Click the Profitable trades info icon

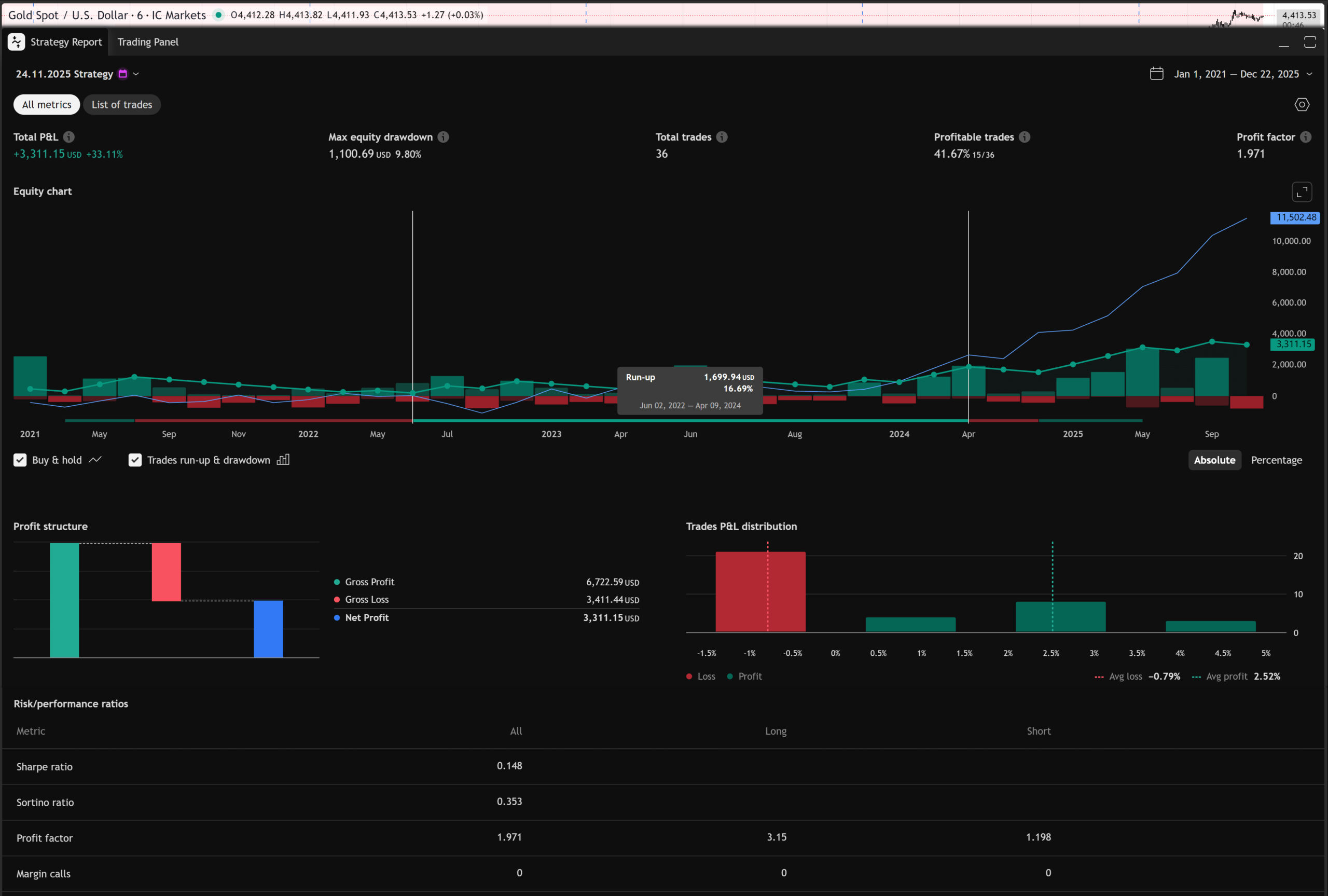coord(1025,137)
